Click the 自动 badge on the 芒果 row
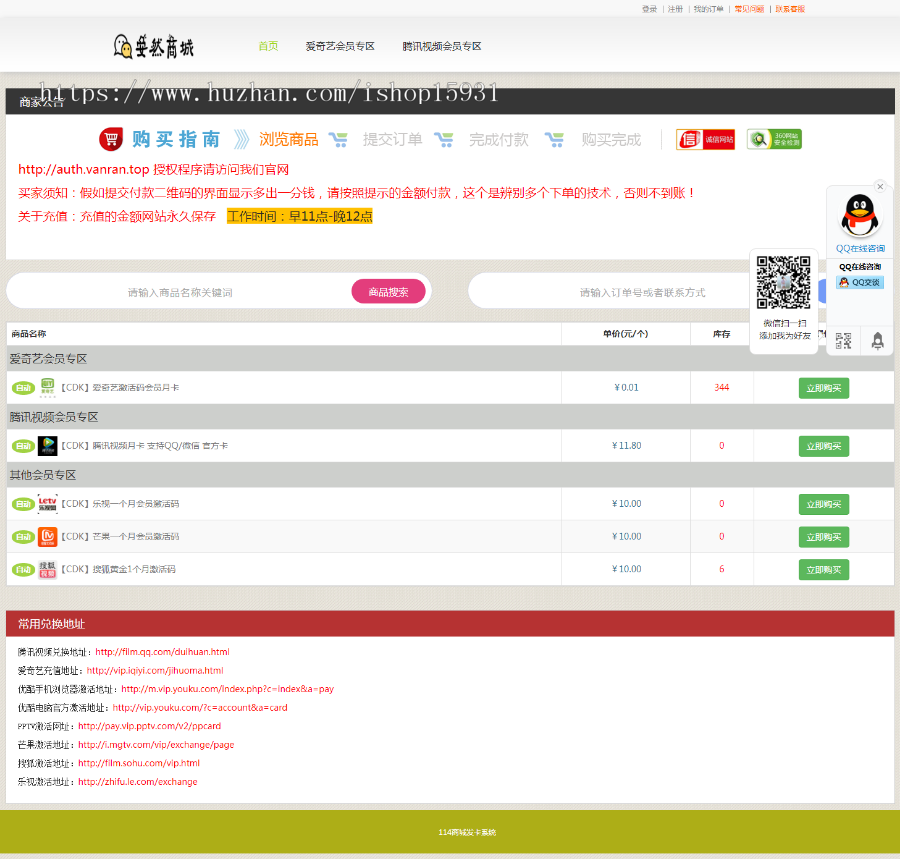 click(24, 537)
